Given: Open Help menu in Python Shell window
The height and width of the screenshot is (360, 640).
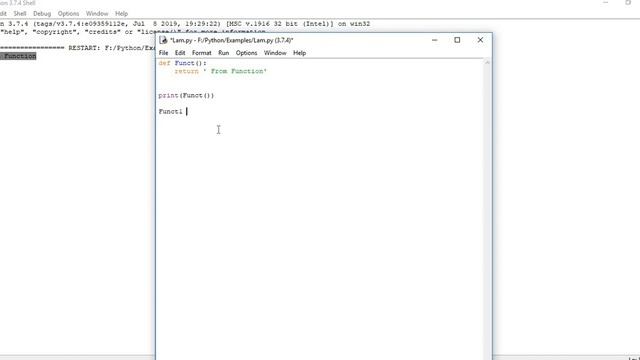Looking at the screenshot, I should 121,13.
